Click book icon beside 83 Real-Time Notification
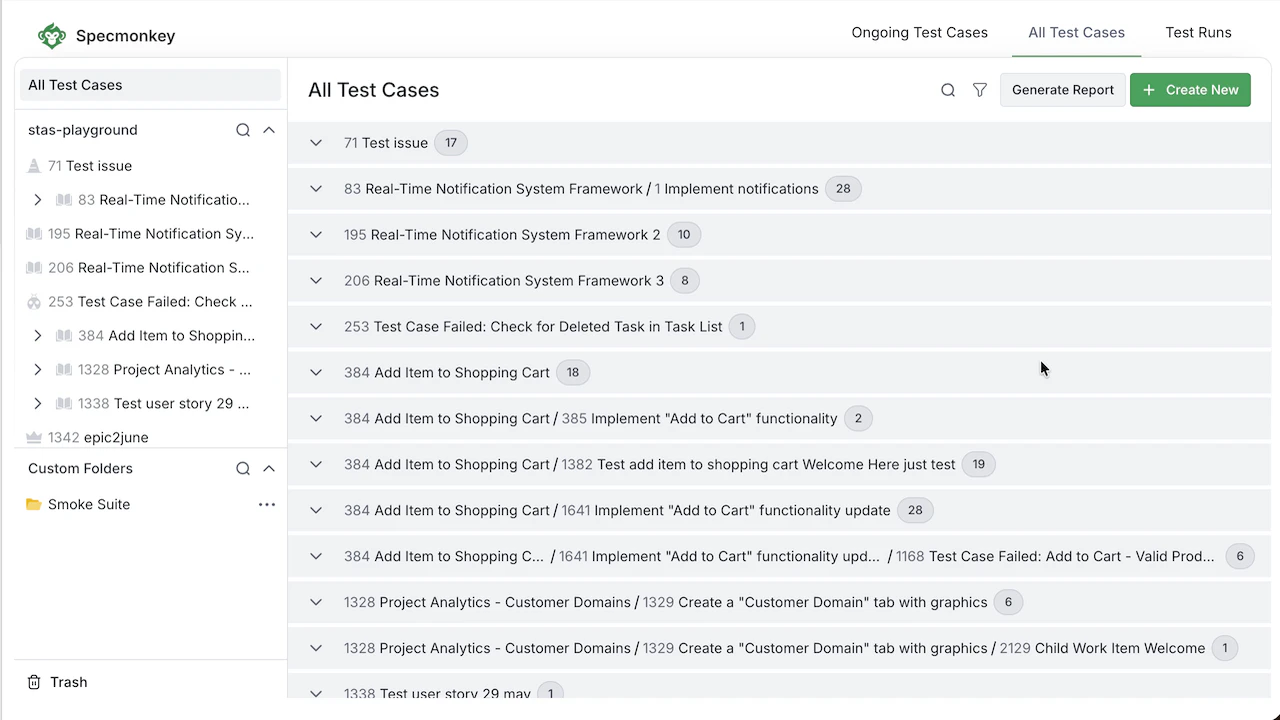Image resolution: width=1280 pixels, height=720 pixels. click(x=64, y=200)
